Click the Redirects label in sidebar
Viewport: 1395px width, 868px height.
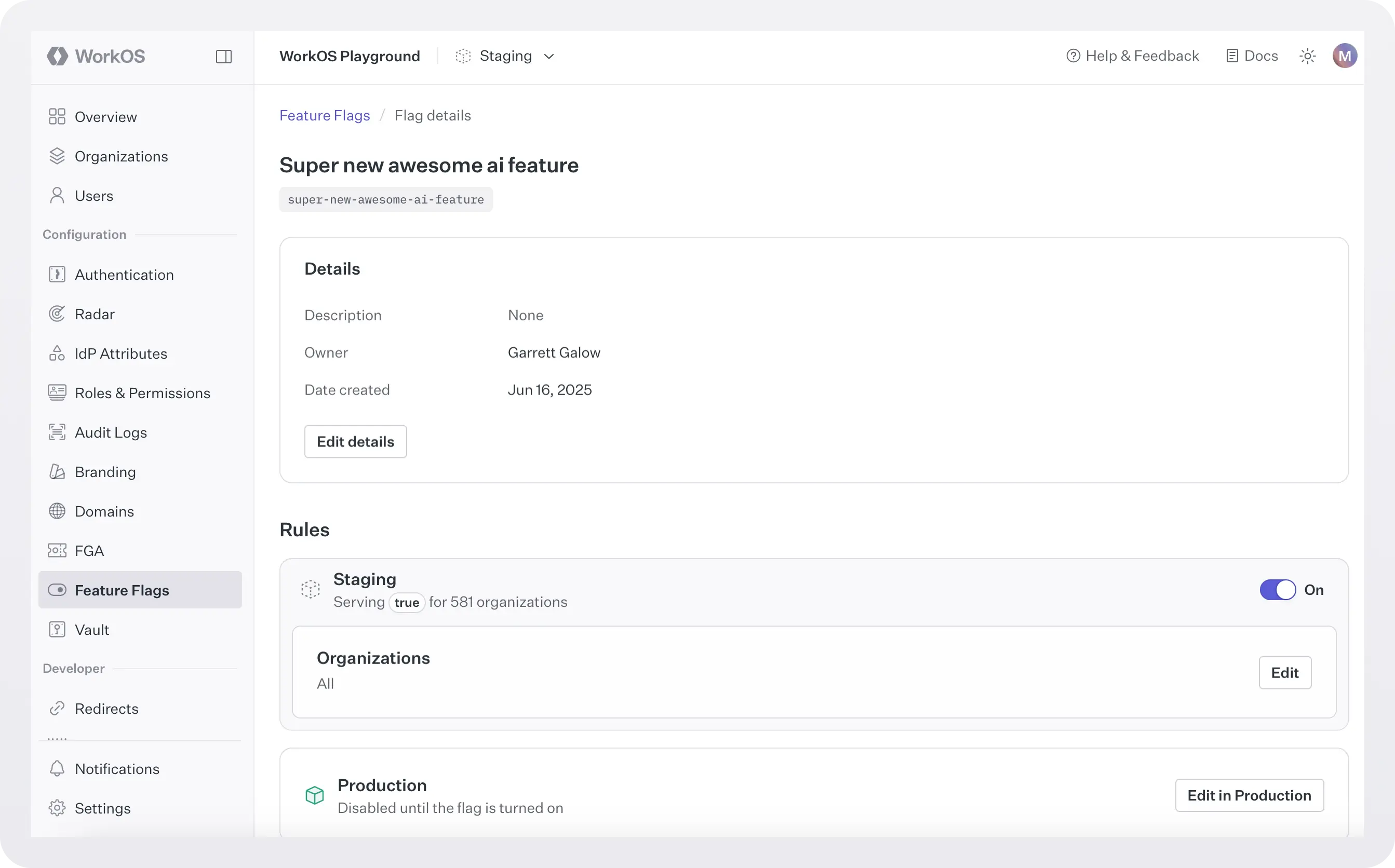click(107, 709)
